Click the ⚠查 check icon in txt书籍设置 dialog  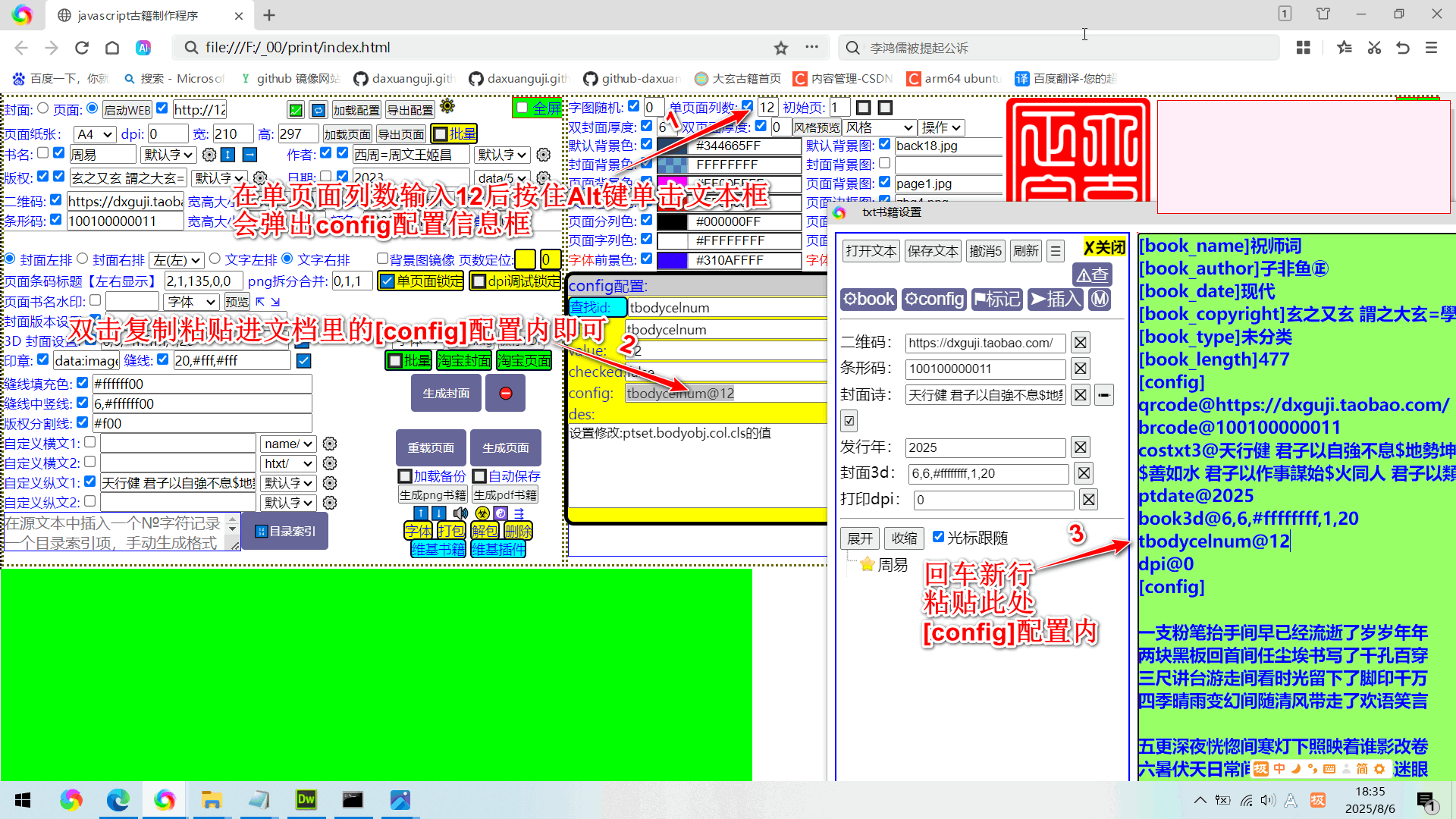coord(1092,275)
